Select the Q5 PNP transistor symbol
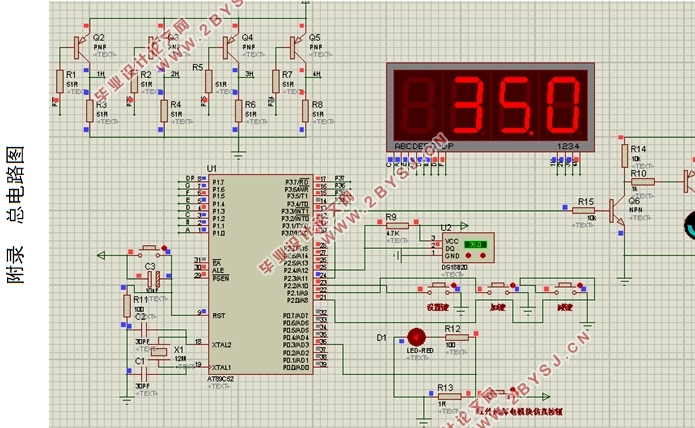This screenshot has width=695, height=428. (296, 47)
